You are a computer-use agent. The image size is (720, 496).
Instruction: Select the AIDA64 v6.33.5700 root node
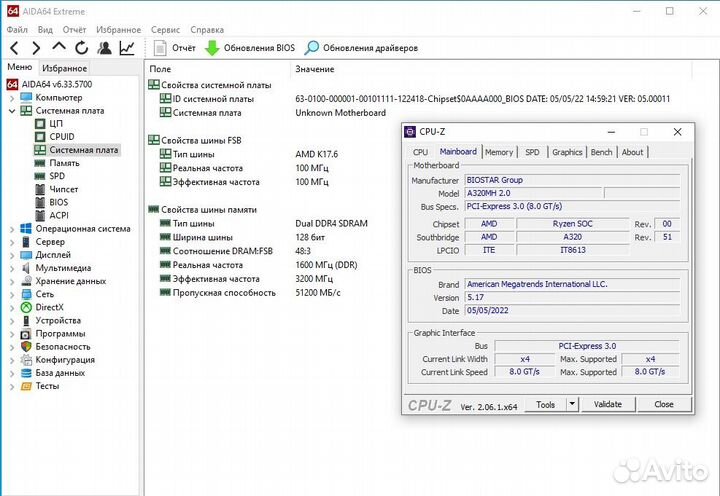click(x=57, y=84)
